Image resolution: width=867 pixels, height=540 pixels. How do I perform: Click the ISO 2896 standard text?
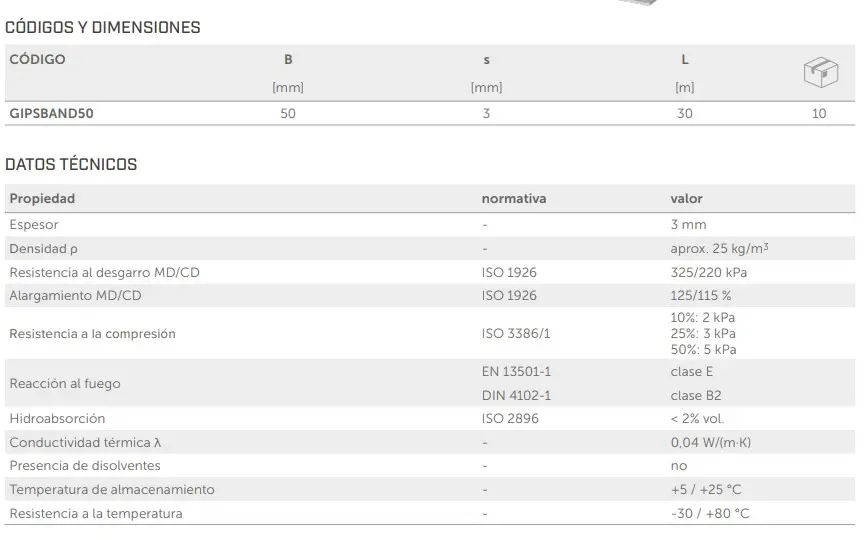point(510,419)
